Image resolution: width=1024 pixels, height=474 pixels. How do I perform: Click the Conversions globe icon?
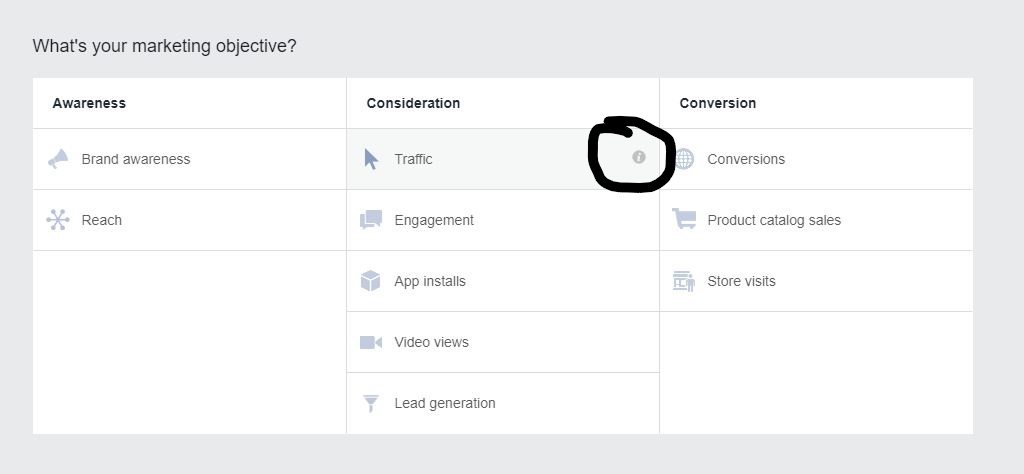pyautogui.click(x=684, y=159)
